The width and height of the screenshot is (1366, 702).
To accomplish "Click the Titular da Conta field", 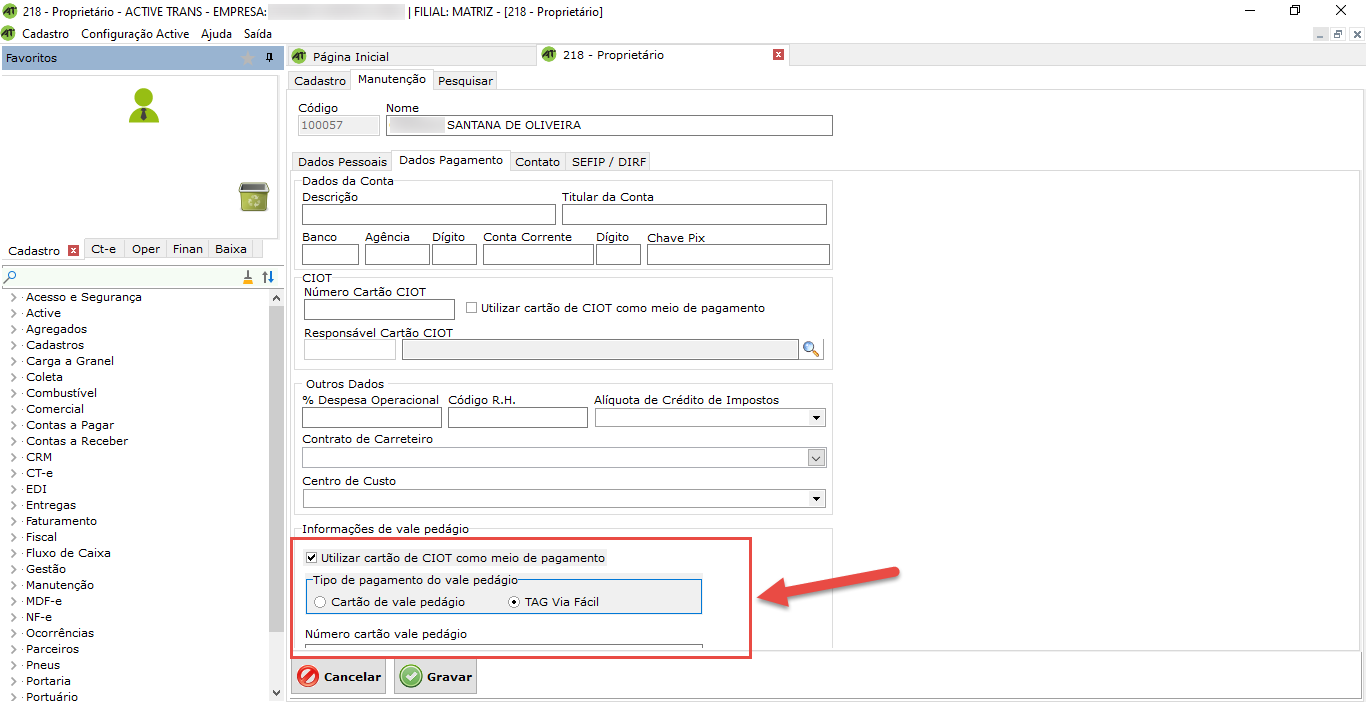I will (x=694, y=214).
